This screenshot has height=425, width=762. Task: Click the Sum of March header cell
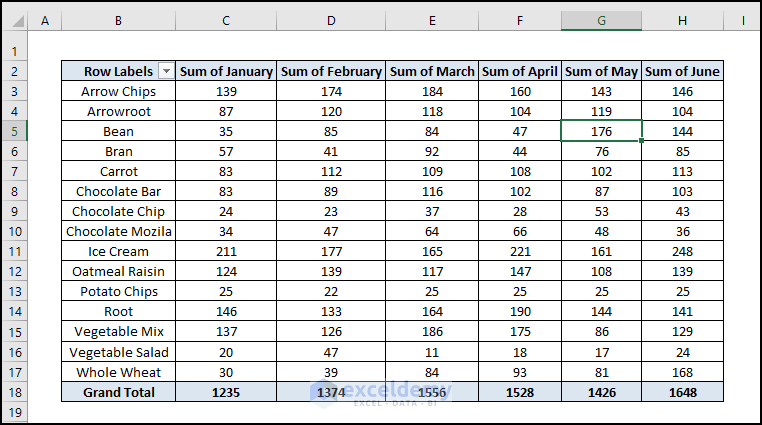(x=432, y=71)
